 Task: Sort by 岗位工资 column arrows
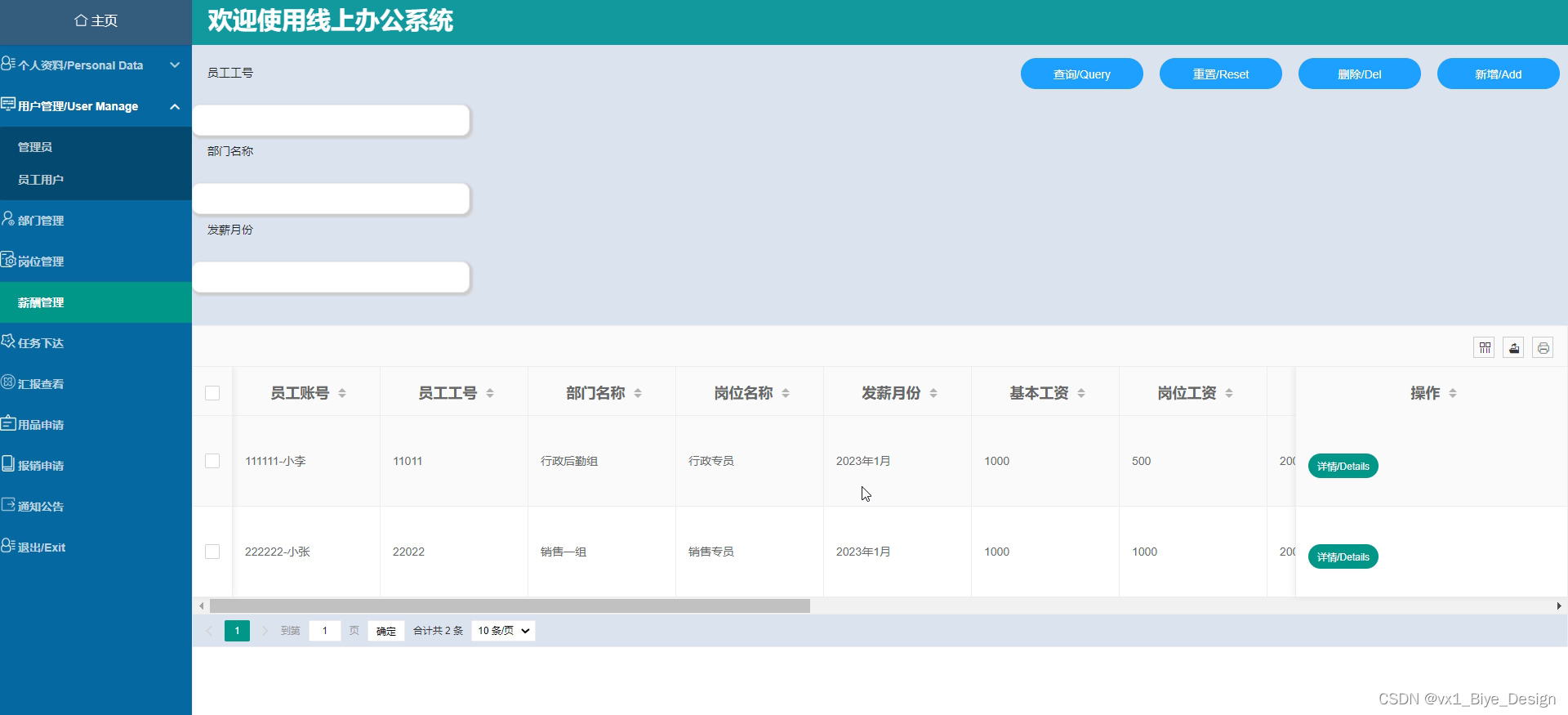click(x=1229, y=393)
